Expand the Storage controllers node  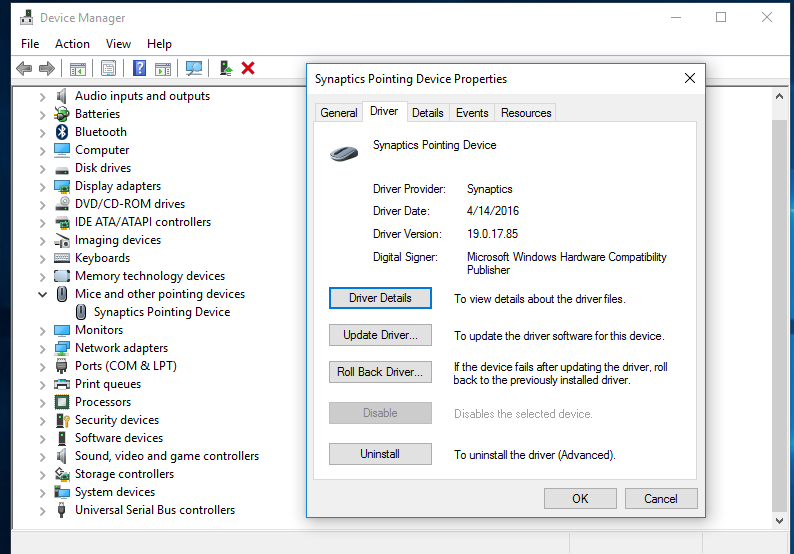click(43, 475)
